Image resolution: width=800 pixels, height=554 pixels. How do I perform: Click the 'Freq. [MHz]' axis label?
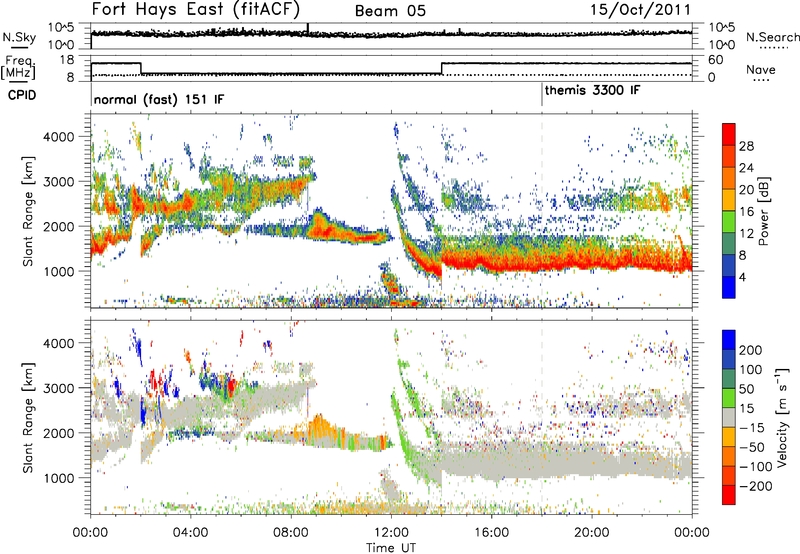18,67
